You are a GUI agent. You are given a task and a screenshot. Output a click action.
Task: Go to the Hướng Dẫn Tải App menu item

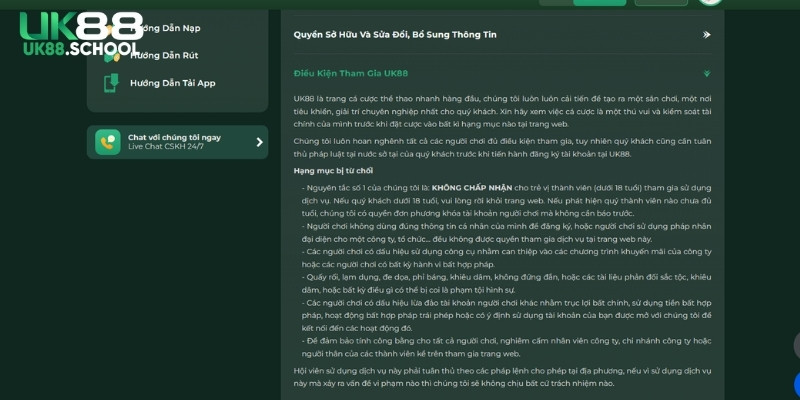(172, 83)
